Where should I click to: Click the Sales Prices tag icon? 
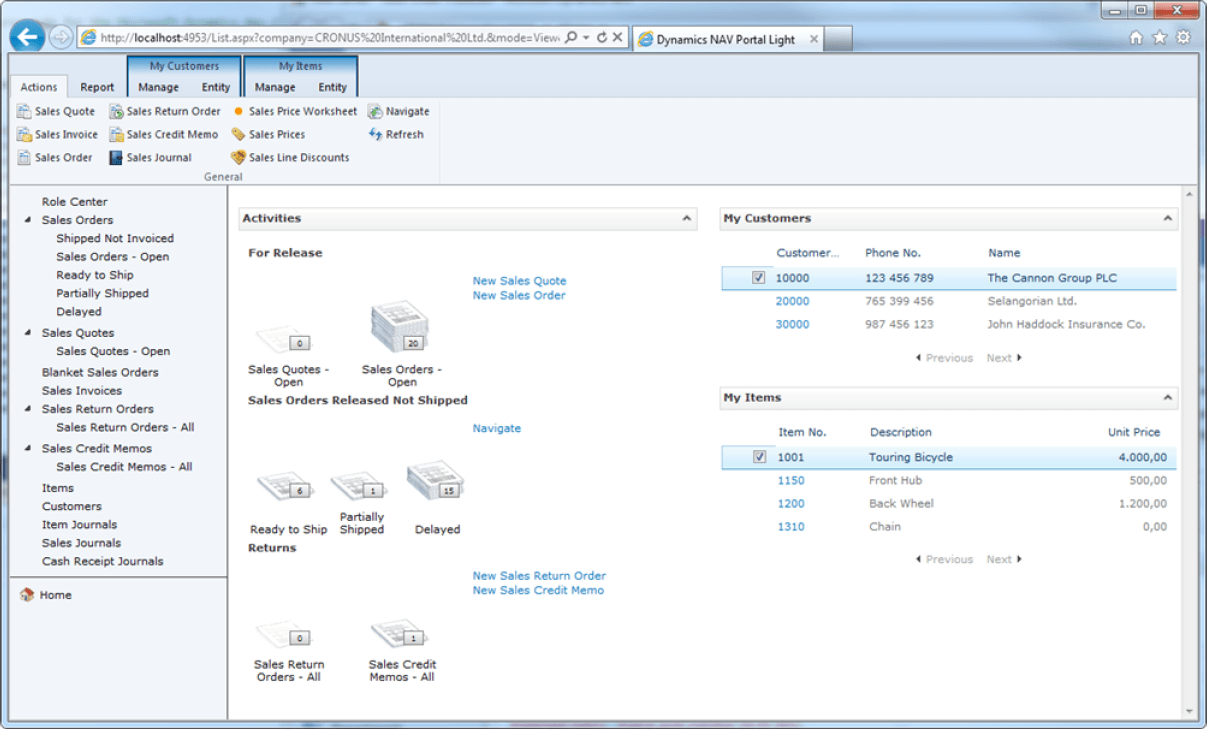(x=238, y=135)
